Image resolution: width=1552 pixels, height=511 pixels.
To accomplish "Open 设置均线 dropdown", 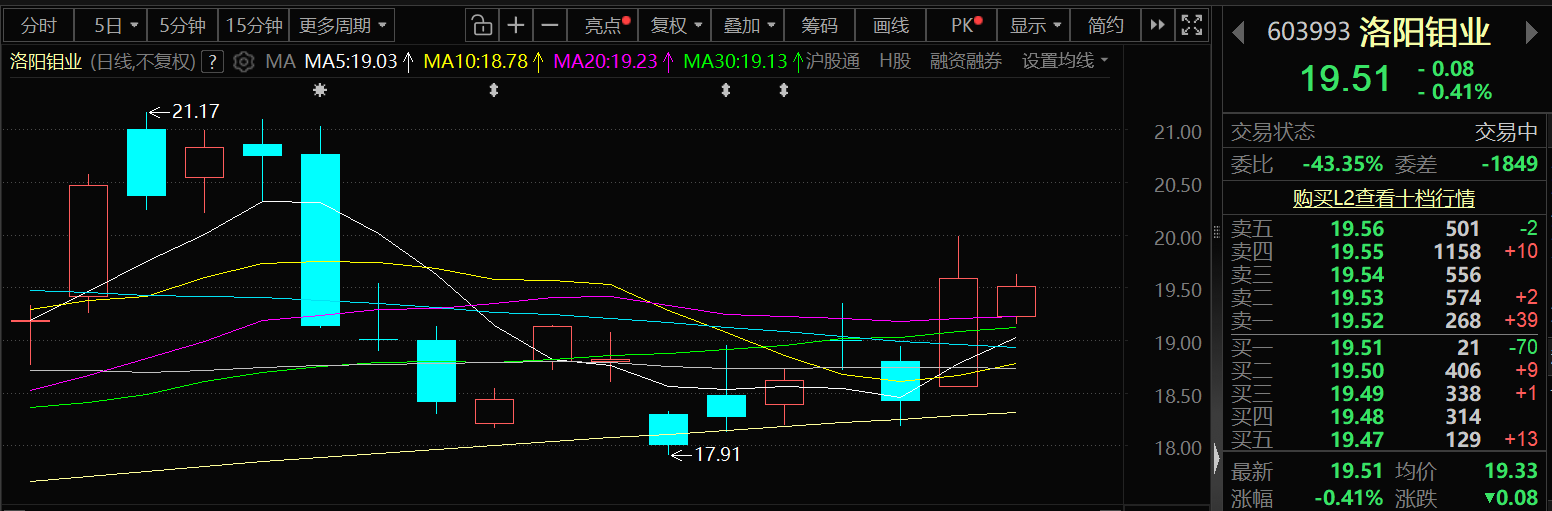I will coord(1065,62).
